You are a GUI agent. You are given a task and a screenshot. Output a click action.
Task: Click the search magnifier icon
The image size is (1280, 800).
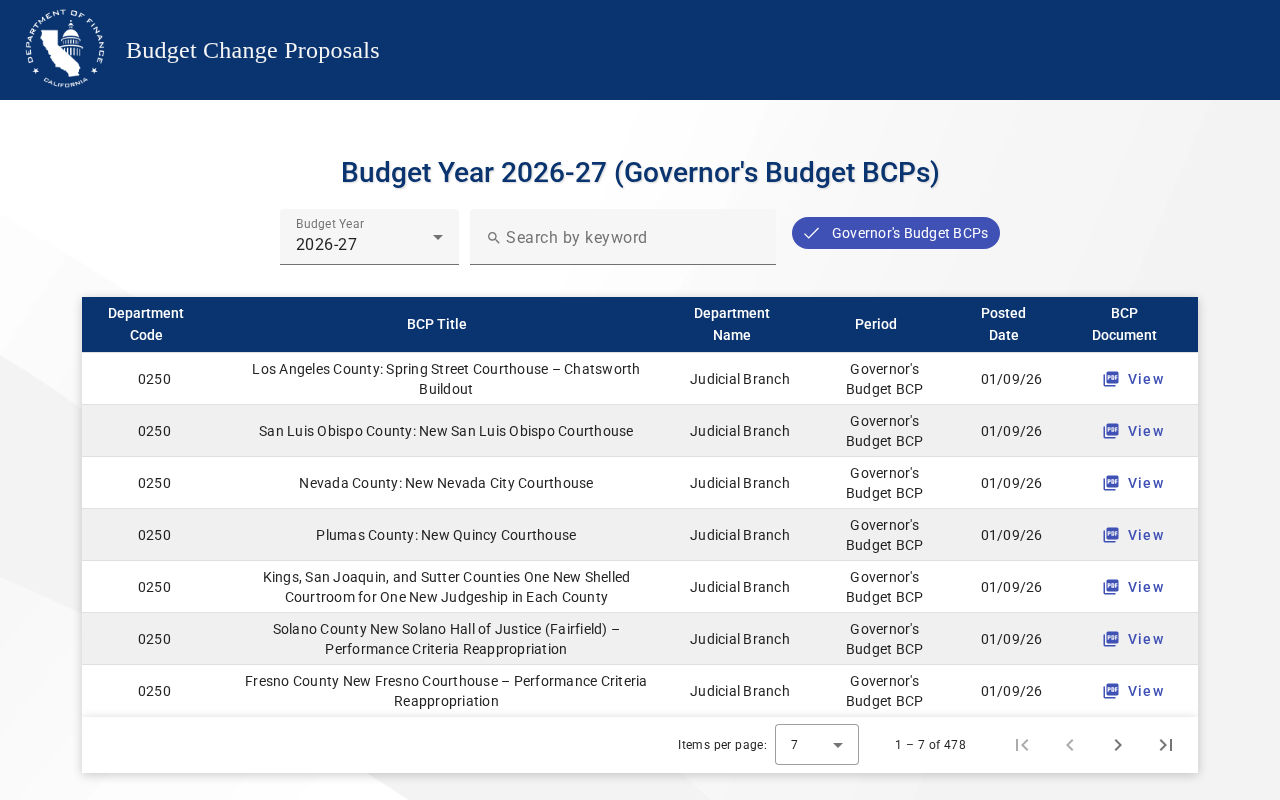tap(493, 238)
